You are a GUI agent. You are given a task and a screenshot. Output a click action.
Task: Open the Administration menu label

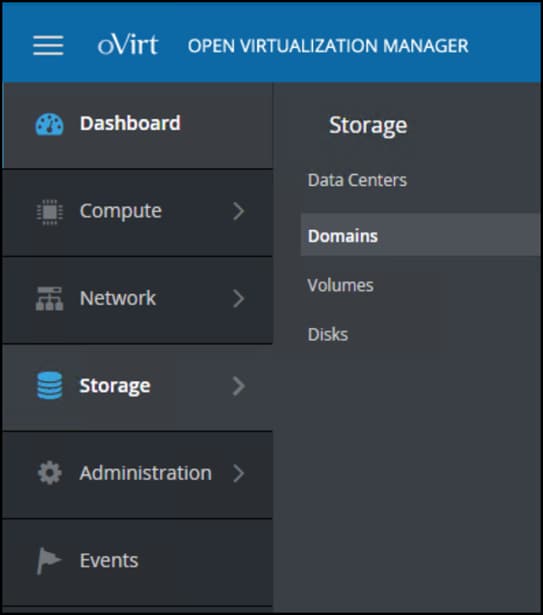(x=146, y=473)
